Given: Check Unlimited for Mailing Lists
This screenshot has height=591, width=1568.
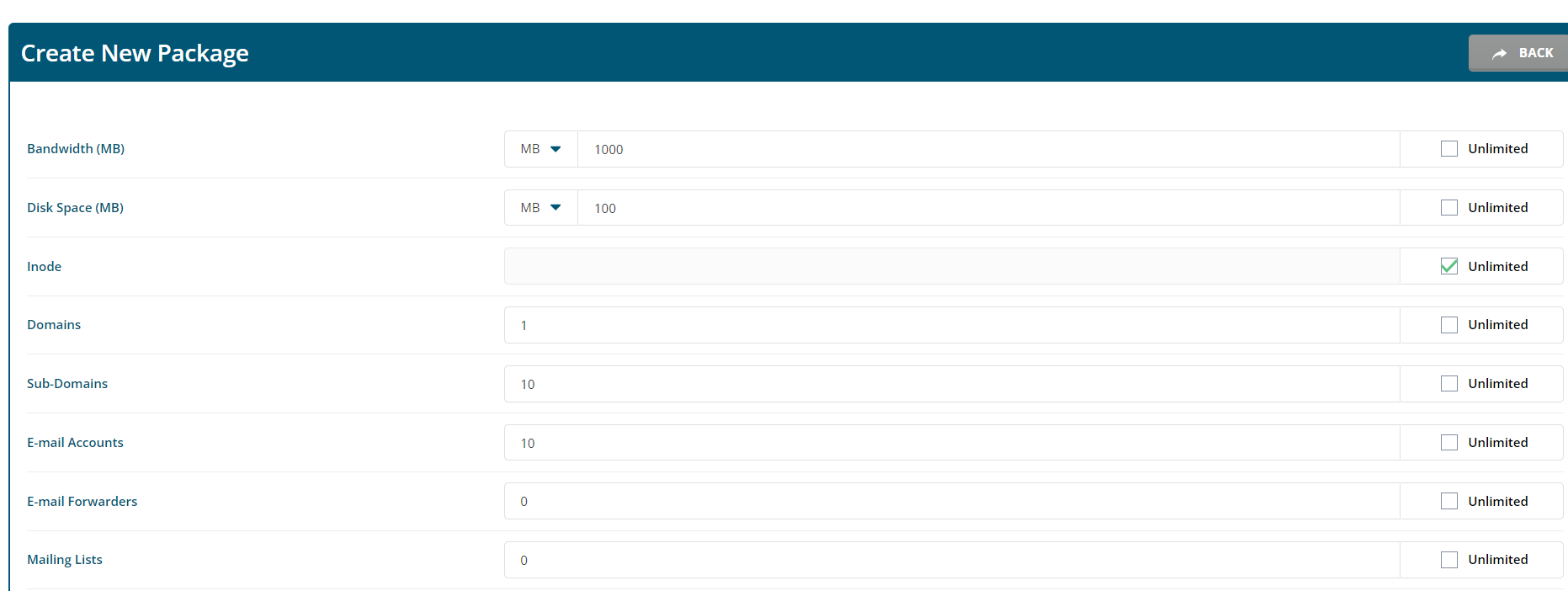Looking at the screenshot, I should click(x=1449, y=560).
